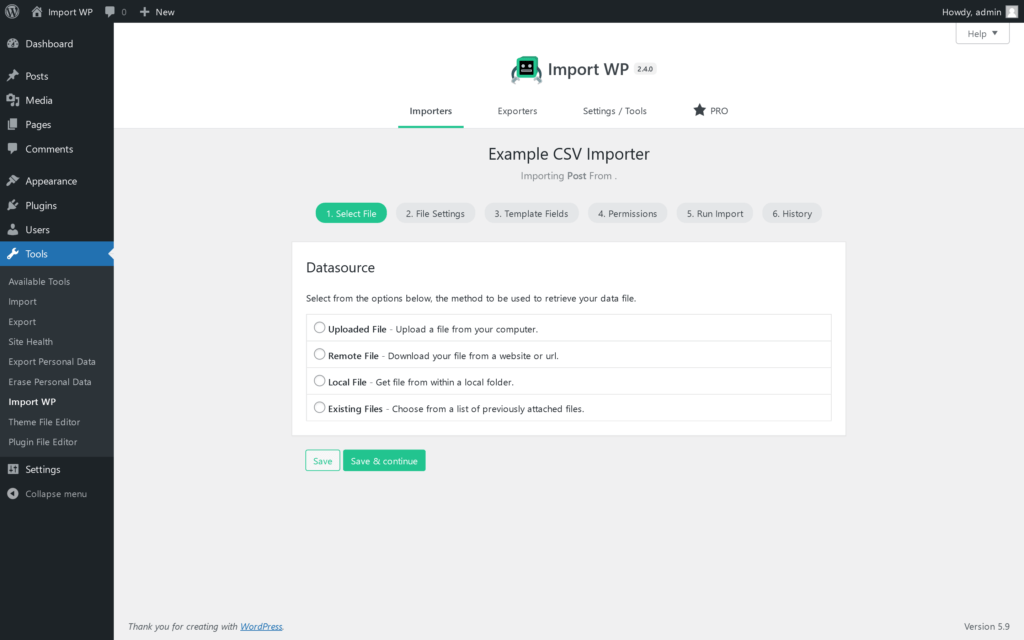Click the 'Importing Post From .' subtitle
Image resolution: width=1024 pixels, height=640 pixels.
[x=569, y=176]
